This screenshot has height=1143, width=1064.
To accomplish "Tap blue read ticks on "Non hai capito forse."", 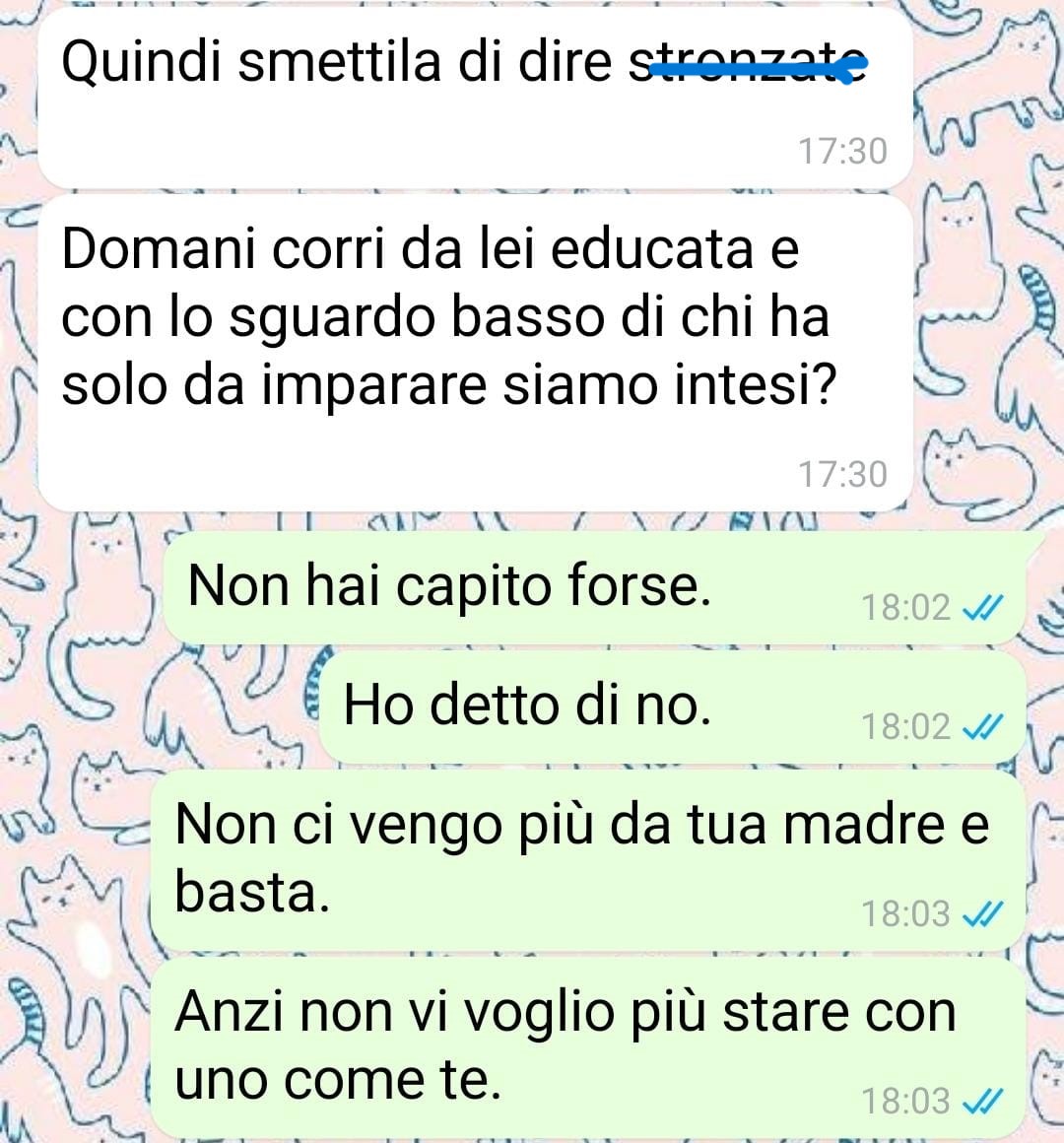I will (983, 607).
